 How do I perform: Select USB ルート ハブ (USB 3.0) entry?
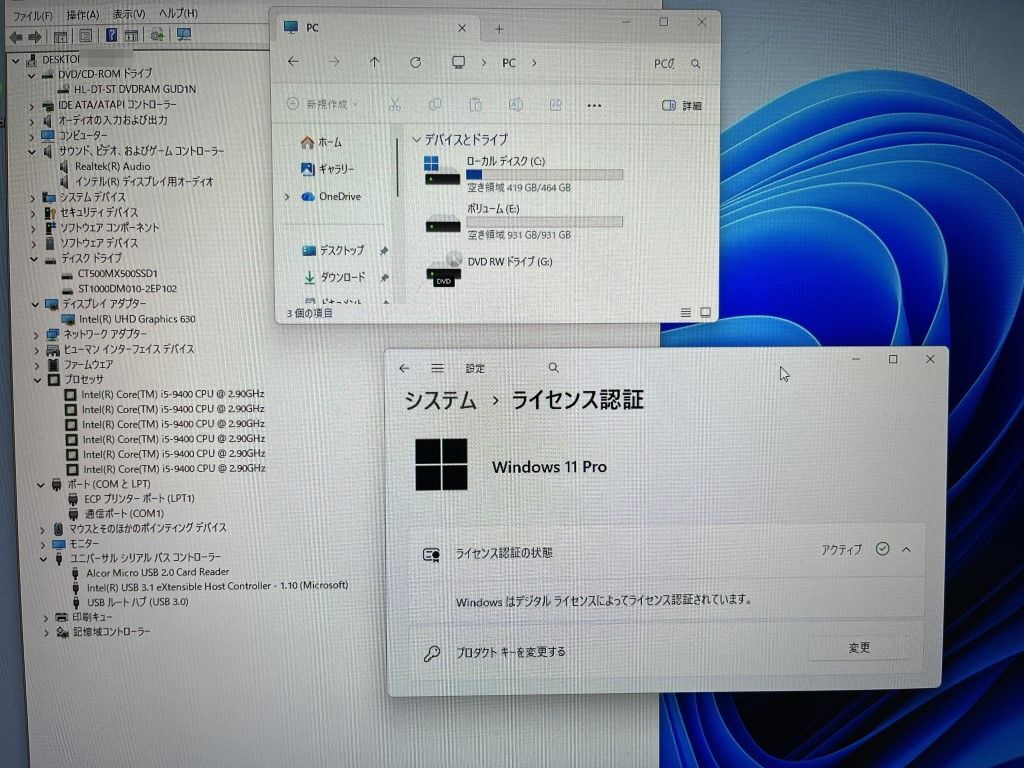coord(137,601)
